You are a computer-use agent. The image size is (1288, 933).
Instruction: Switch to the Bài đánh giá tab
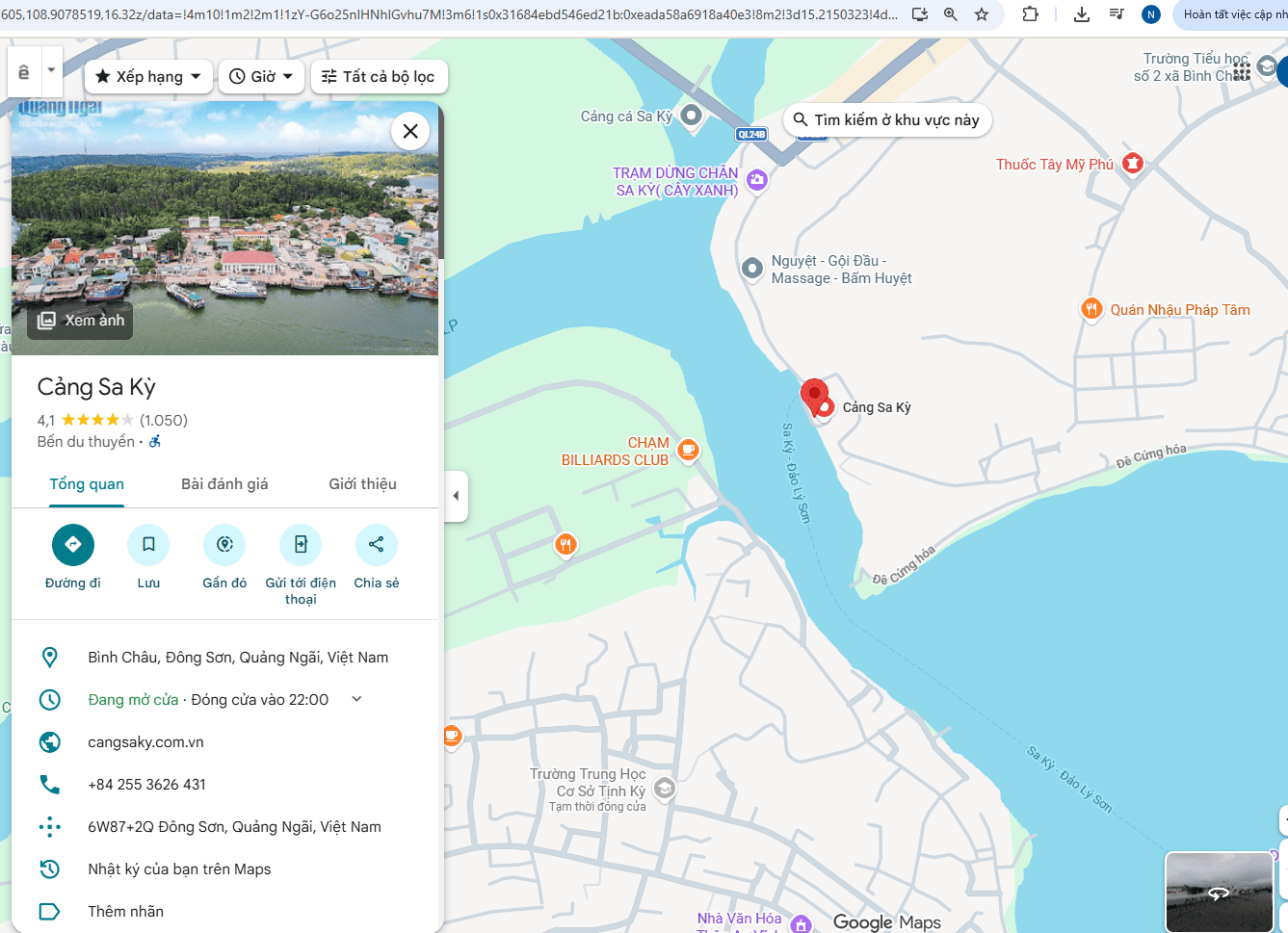tap(224, 484)
